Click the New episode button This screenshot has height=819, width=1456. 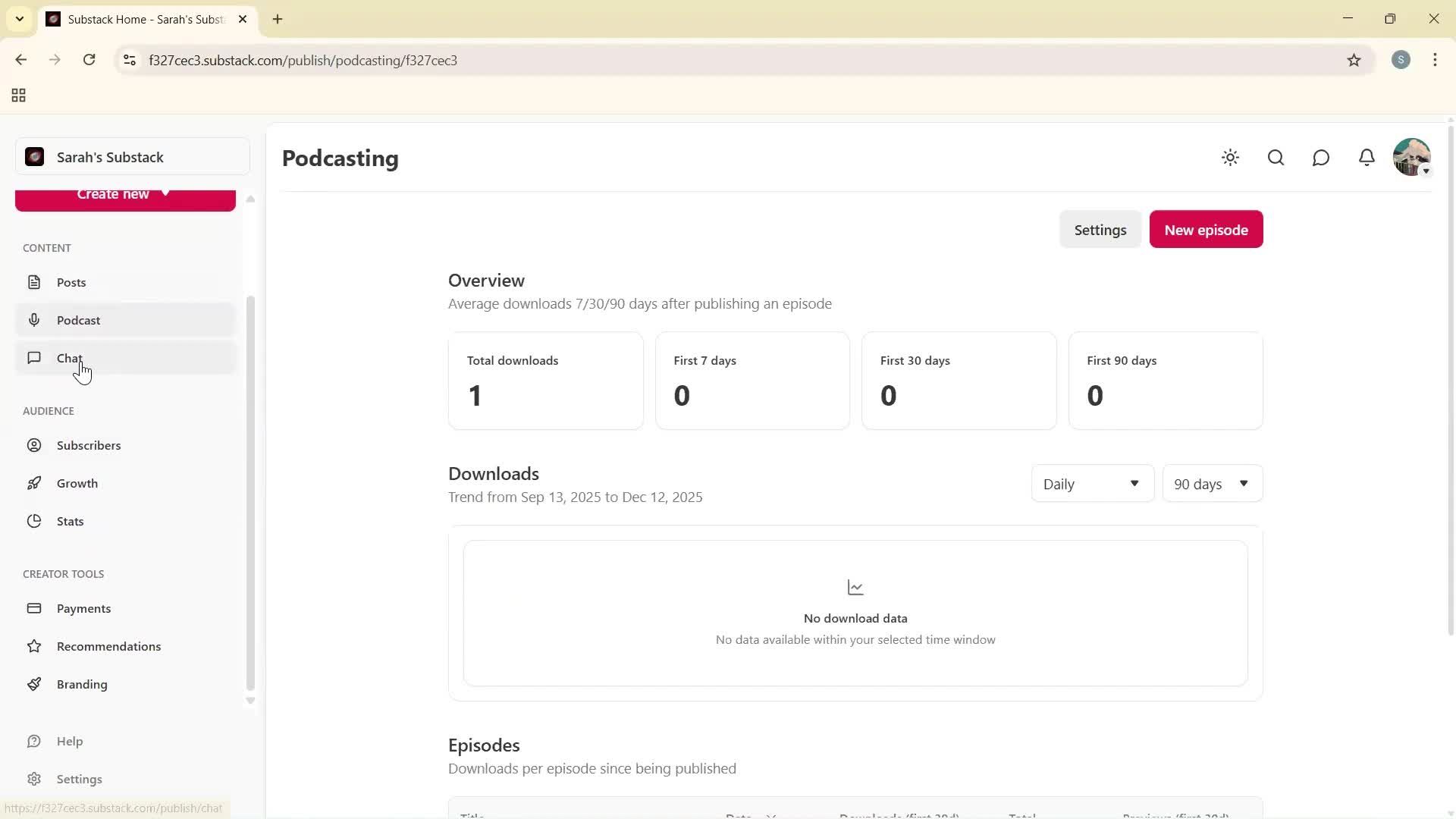(1206, 229)
